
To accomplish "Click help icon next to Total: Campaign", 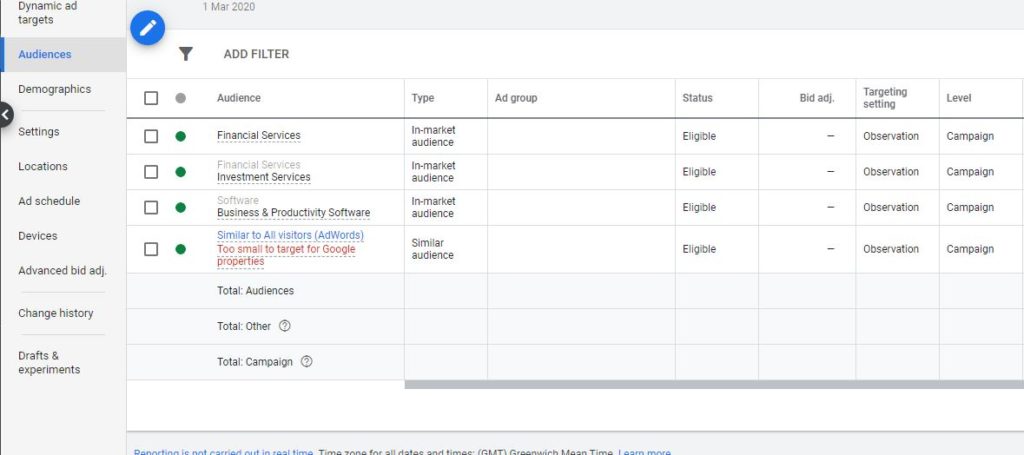I will pos(306,362).
